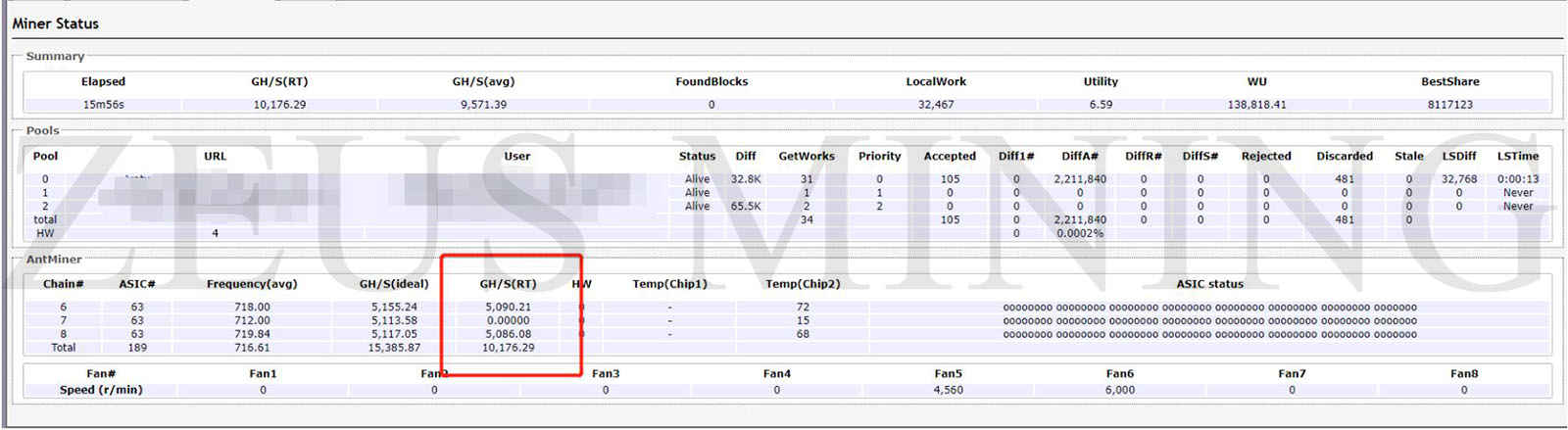Click chain 6 frequency 718.00

click(252, 307)
